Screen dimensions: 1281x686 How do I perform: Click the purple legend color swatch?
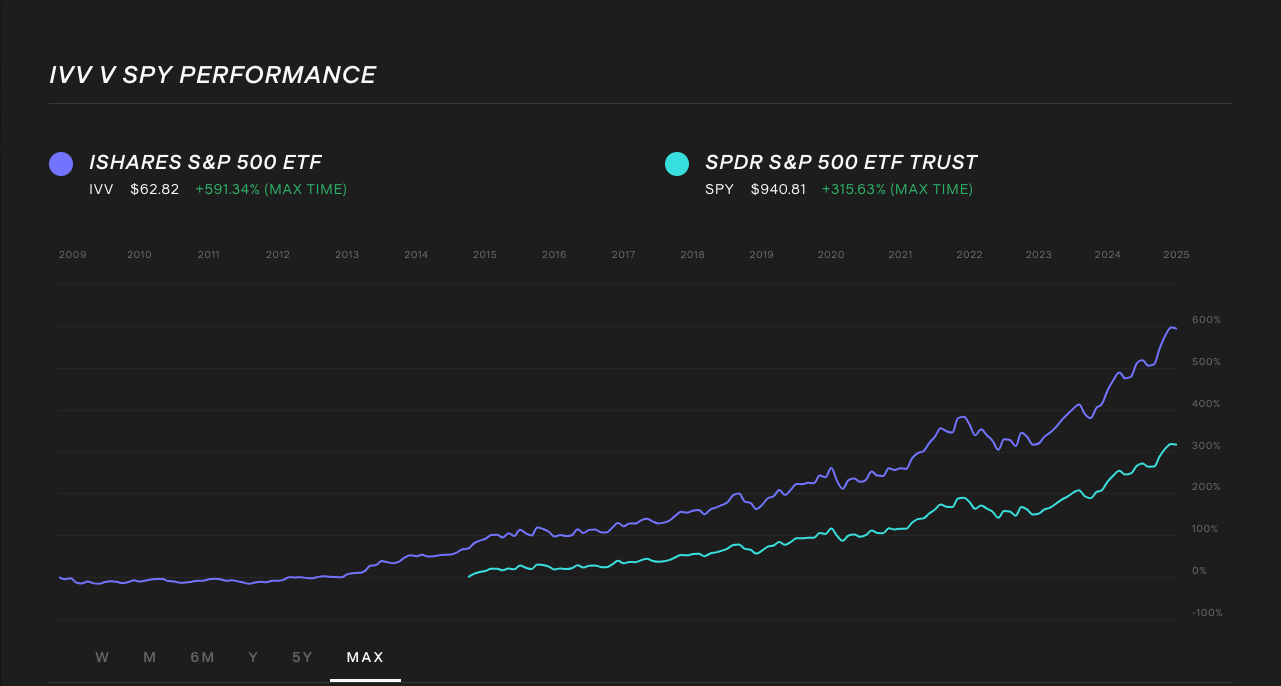[x=59, y=162]
